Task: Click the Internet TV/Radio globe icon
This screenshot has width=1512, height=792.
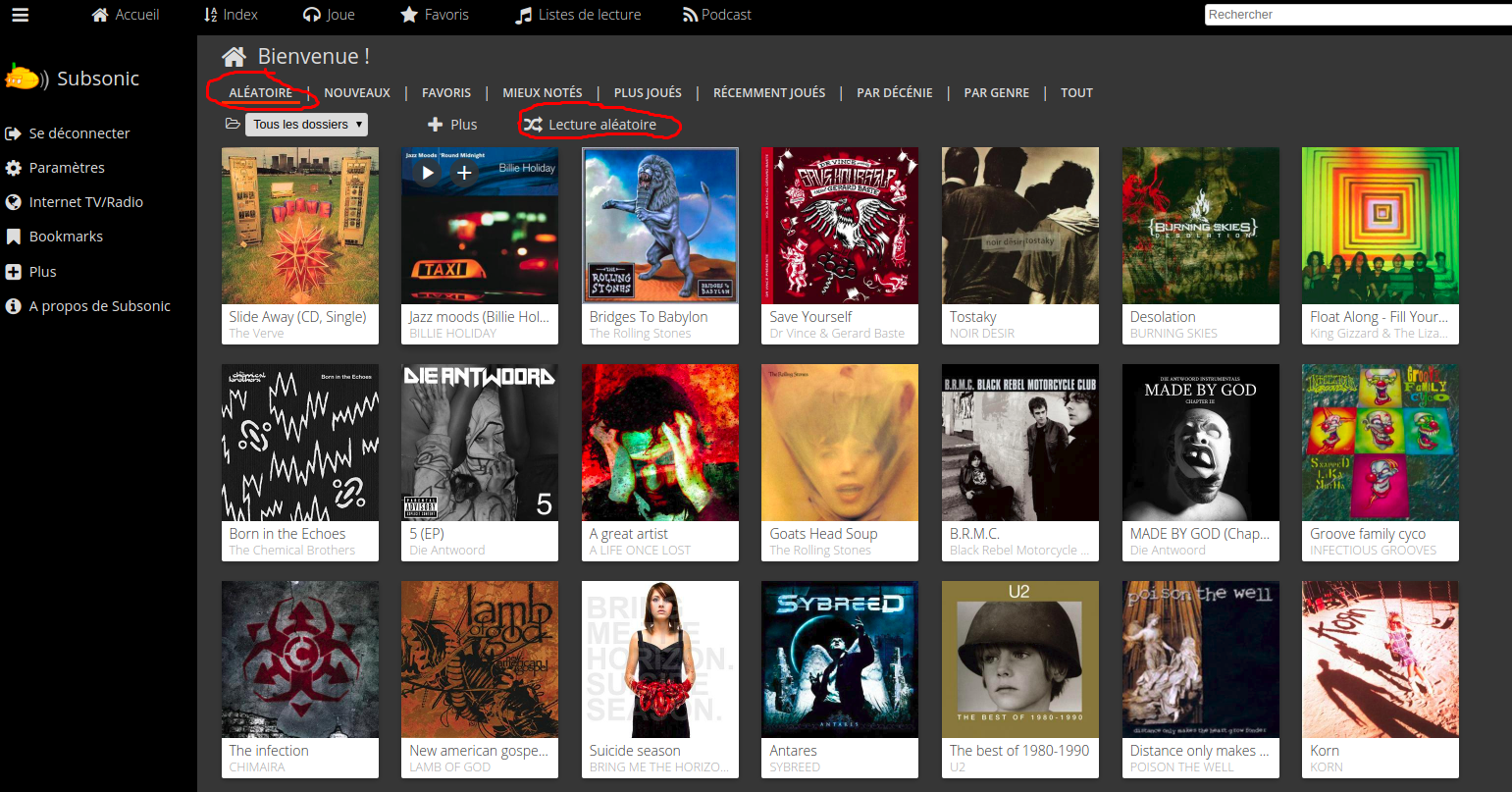Action: 14,202
